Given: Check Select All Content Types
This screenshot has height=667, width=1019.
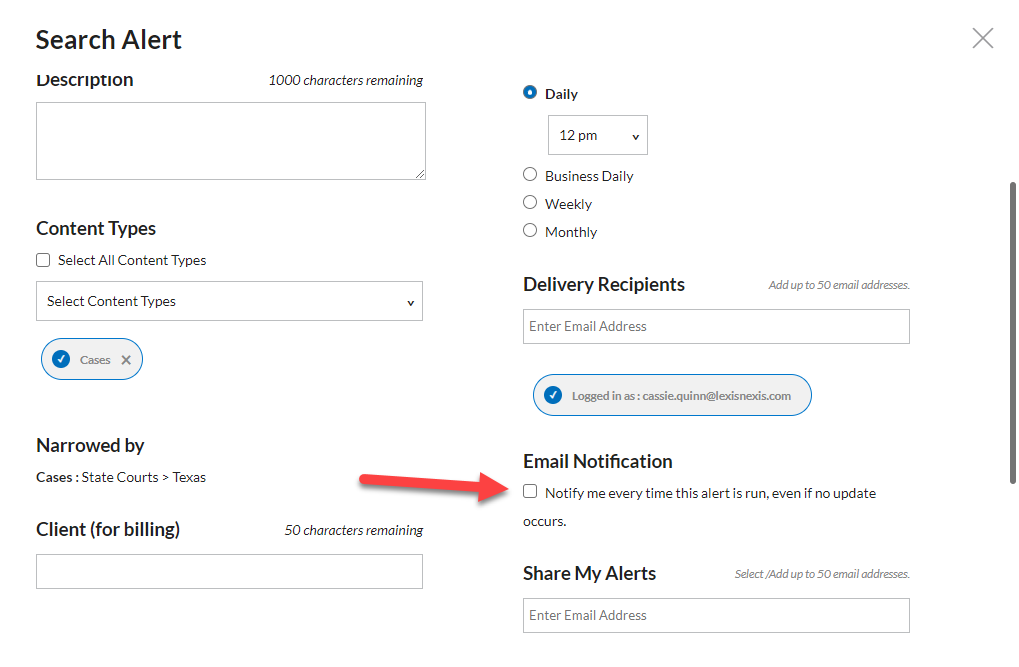Looking at the screenshot, I should click(x=43, y=260).
